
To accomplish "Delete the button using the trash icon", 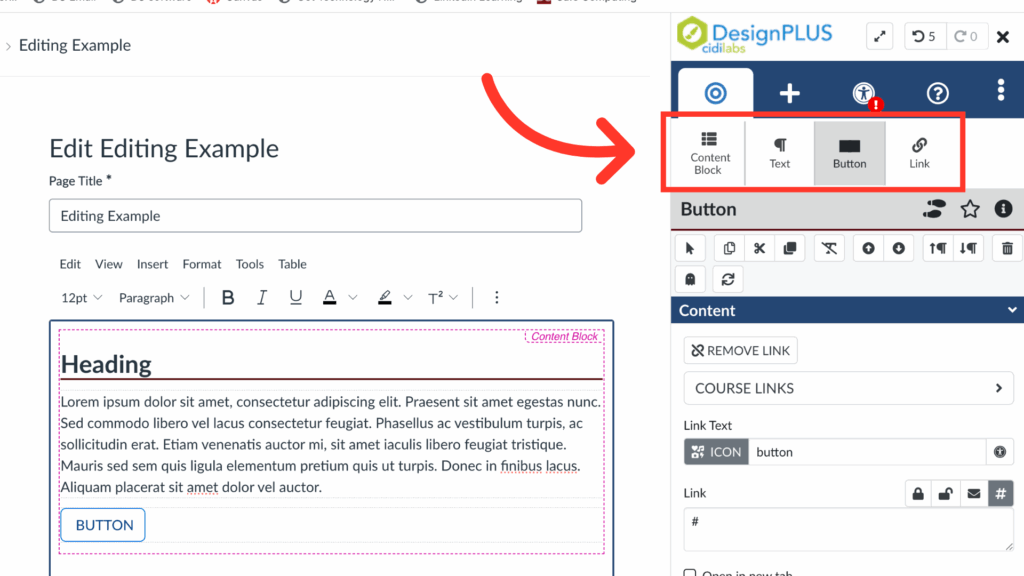I will pyautogui.click(x=1007, y=247).
